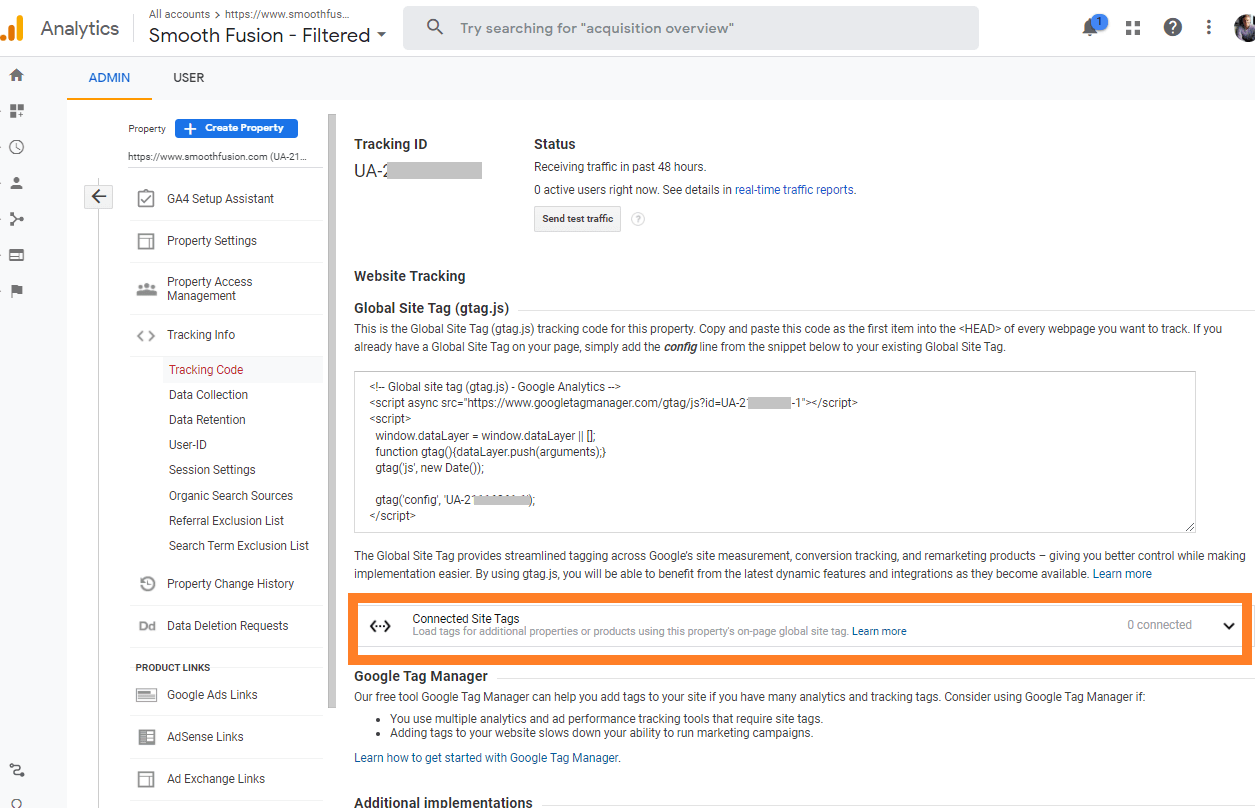Open Search Term Exclusion List

click(239, 546)
